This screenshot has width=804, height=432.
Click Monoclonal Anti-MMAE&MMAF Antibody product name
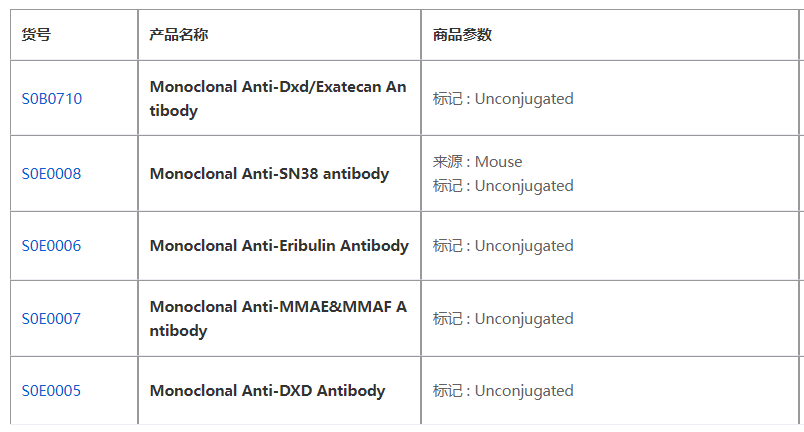(x=277, y=319)
